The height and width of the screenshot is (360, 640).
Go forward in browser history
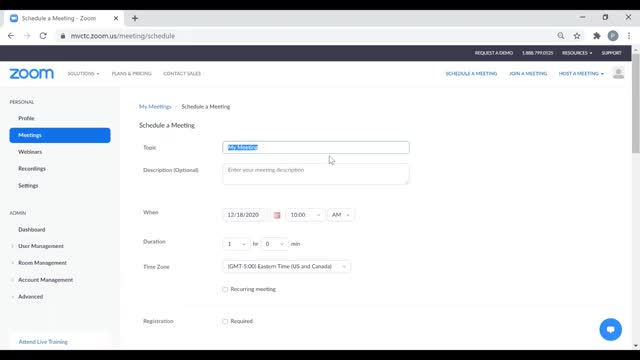point(27,36)
